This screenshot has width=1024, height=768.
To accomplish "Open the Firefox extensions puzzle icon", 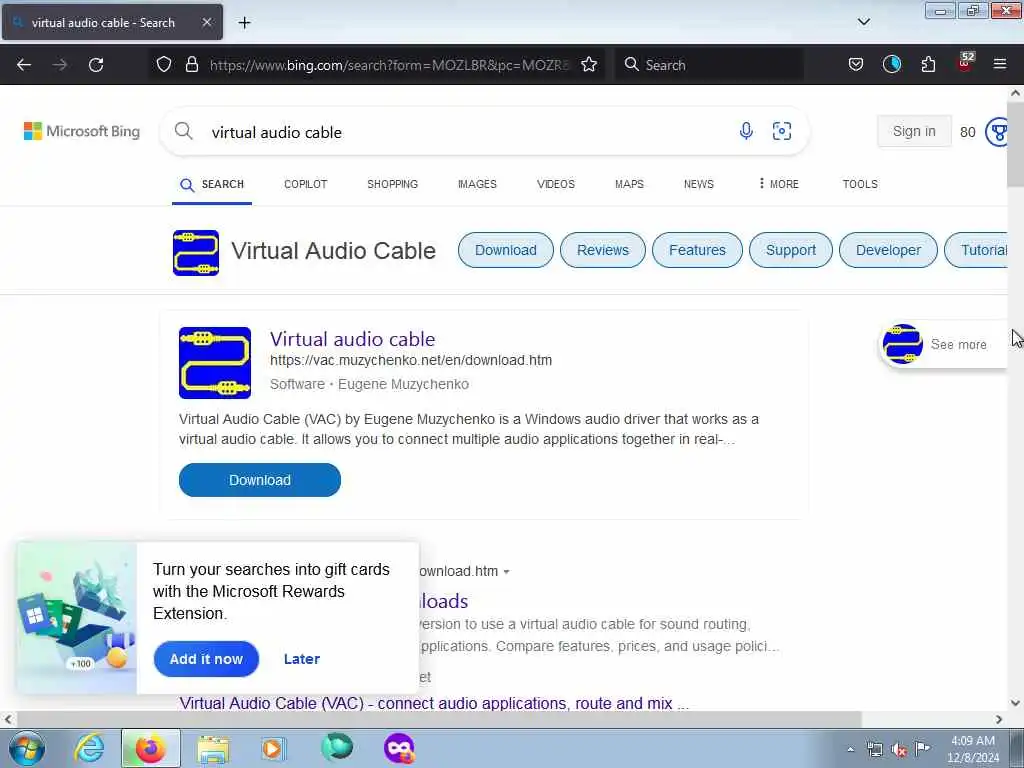I will point(928,65).
